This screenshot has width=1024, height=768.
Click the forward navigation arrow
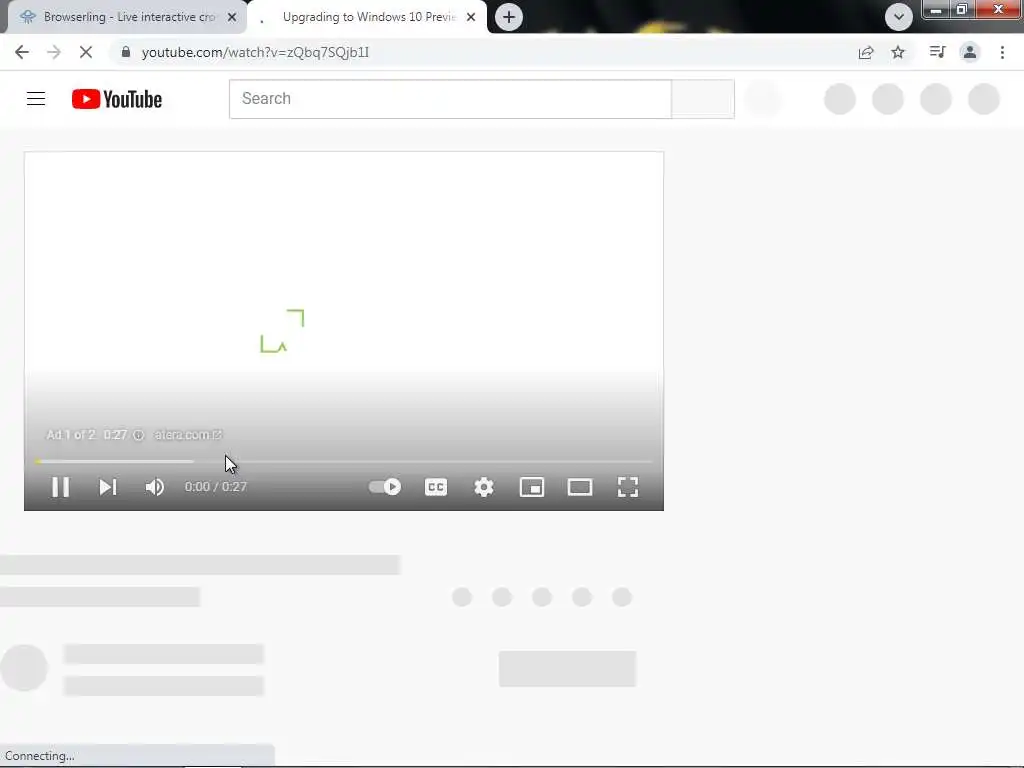pyautogui.click(x=54, y=52)
